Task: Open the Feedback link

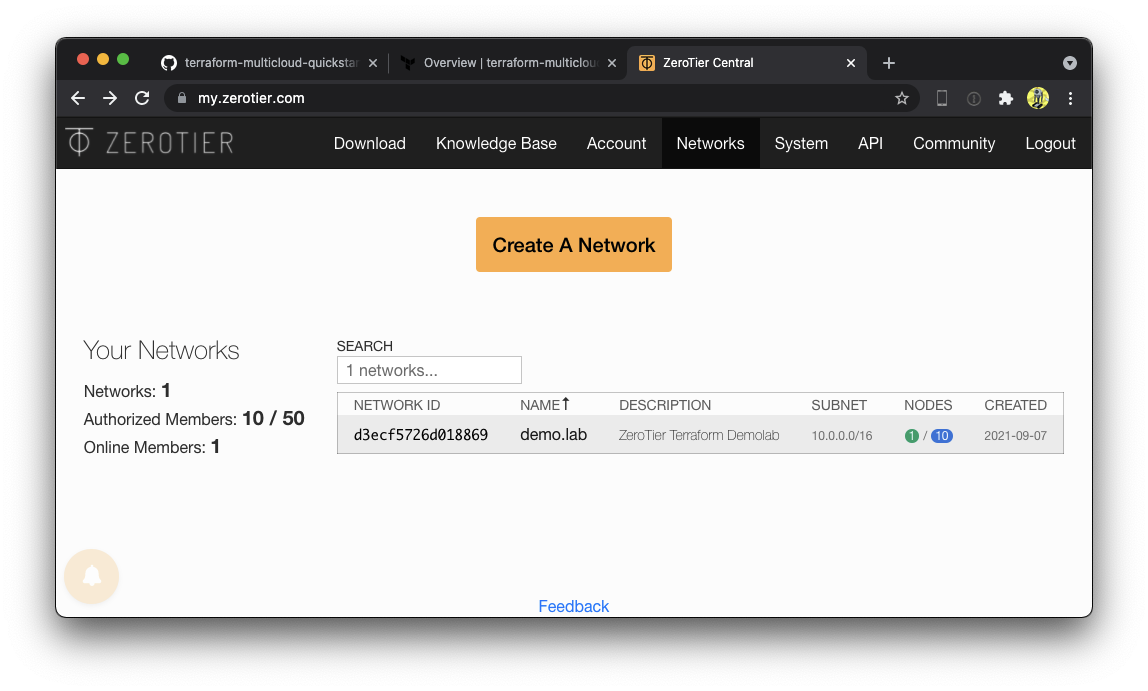Action: pyautogui.click(x=574, y=606)
